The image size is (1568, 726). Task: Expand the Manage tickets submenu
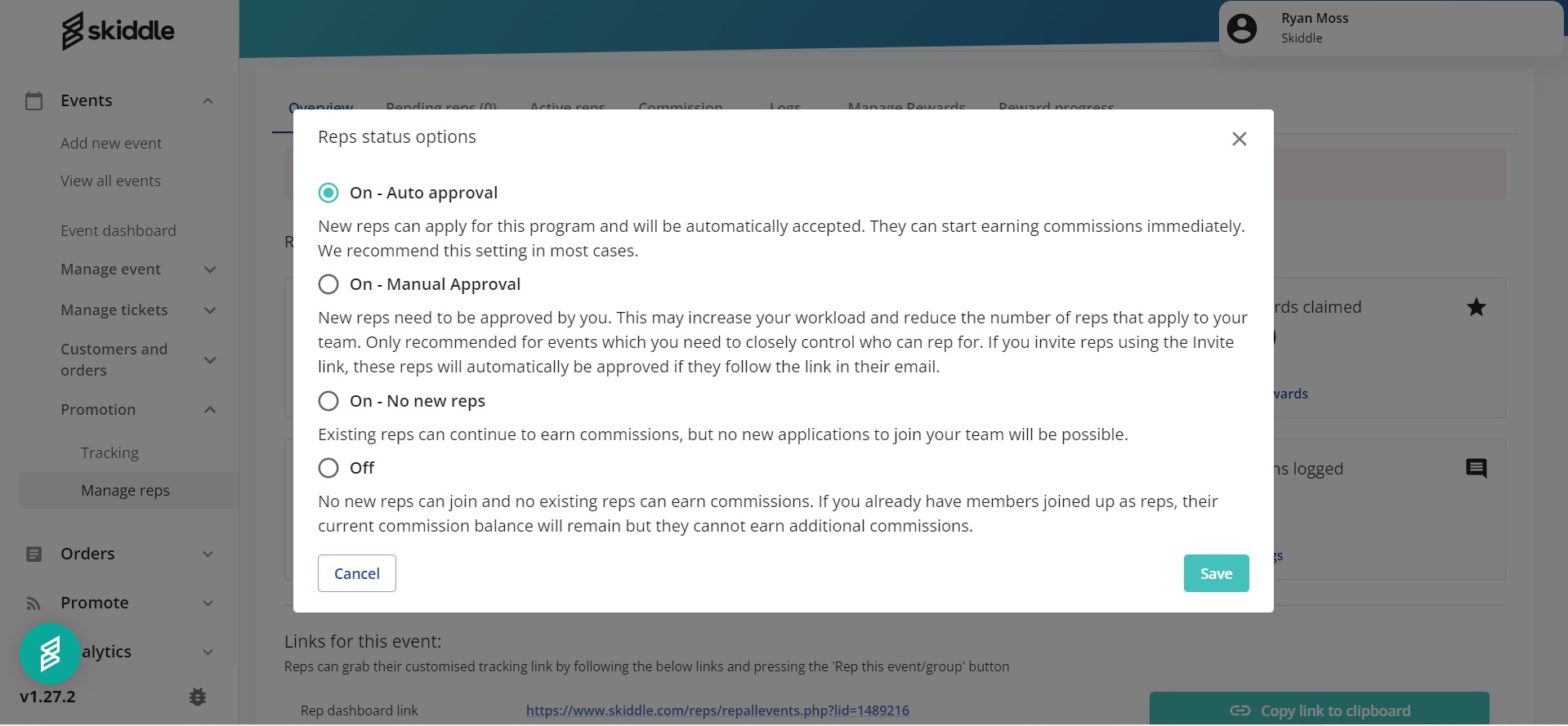click(210, 310)
